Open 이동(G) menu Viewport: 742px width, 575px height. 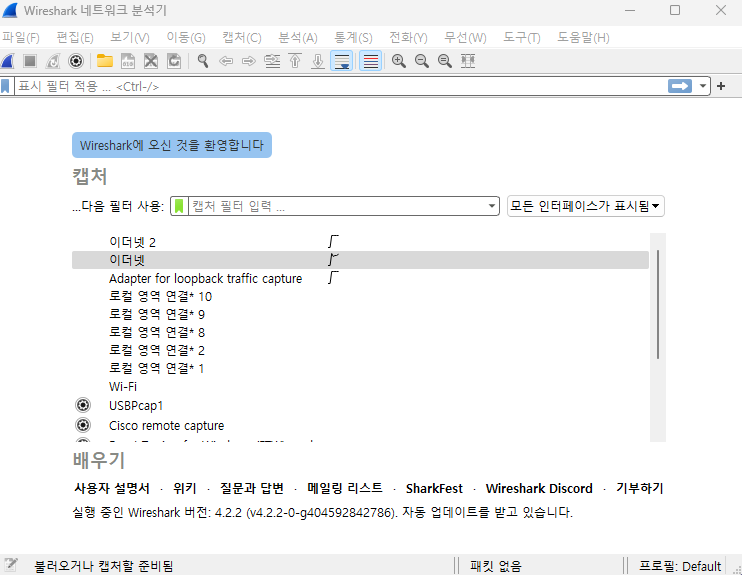(186, 37)
